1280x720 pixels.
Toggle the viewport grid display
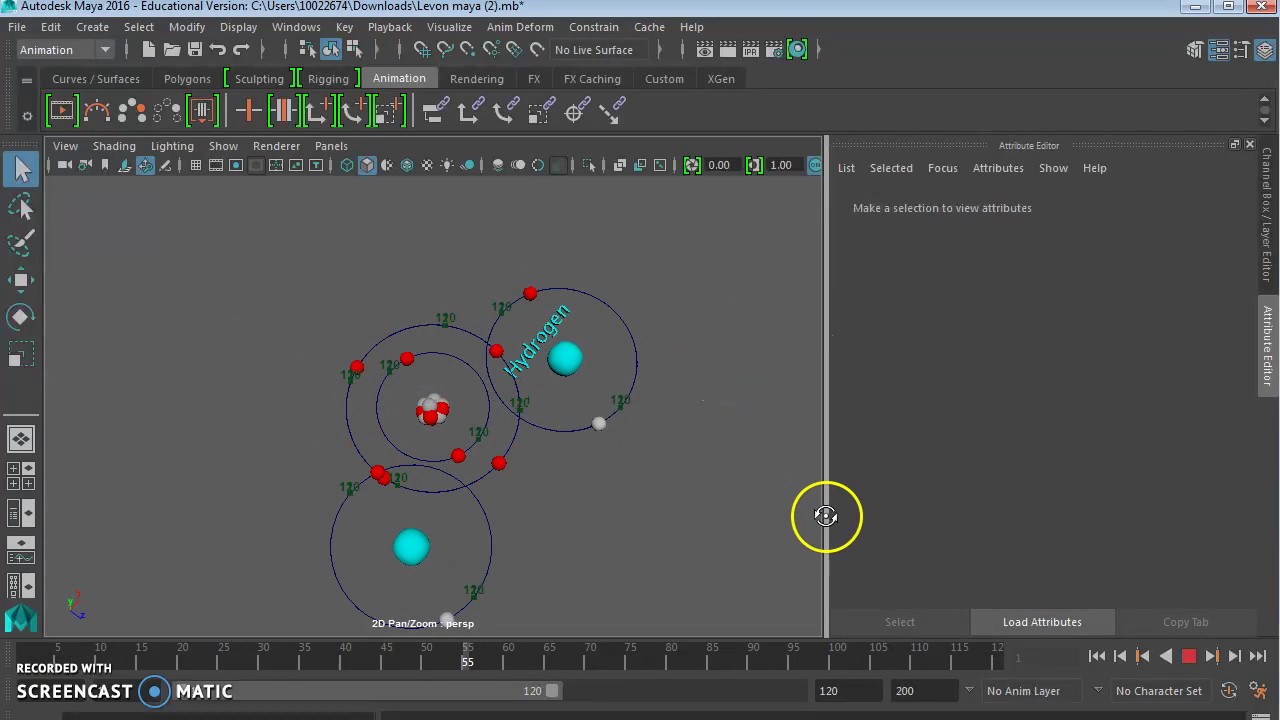[195, 165]
